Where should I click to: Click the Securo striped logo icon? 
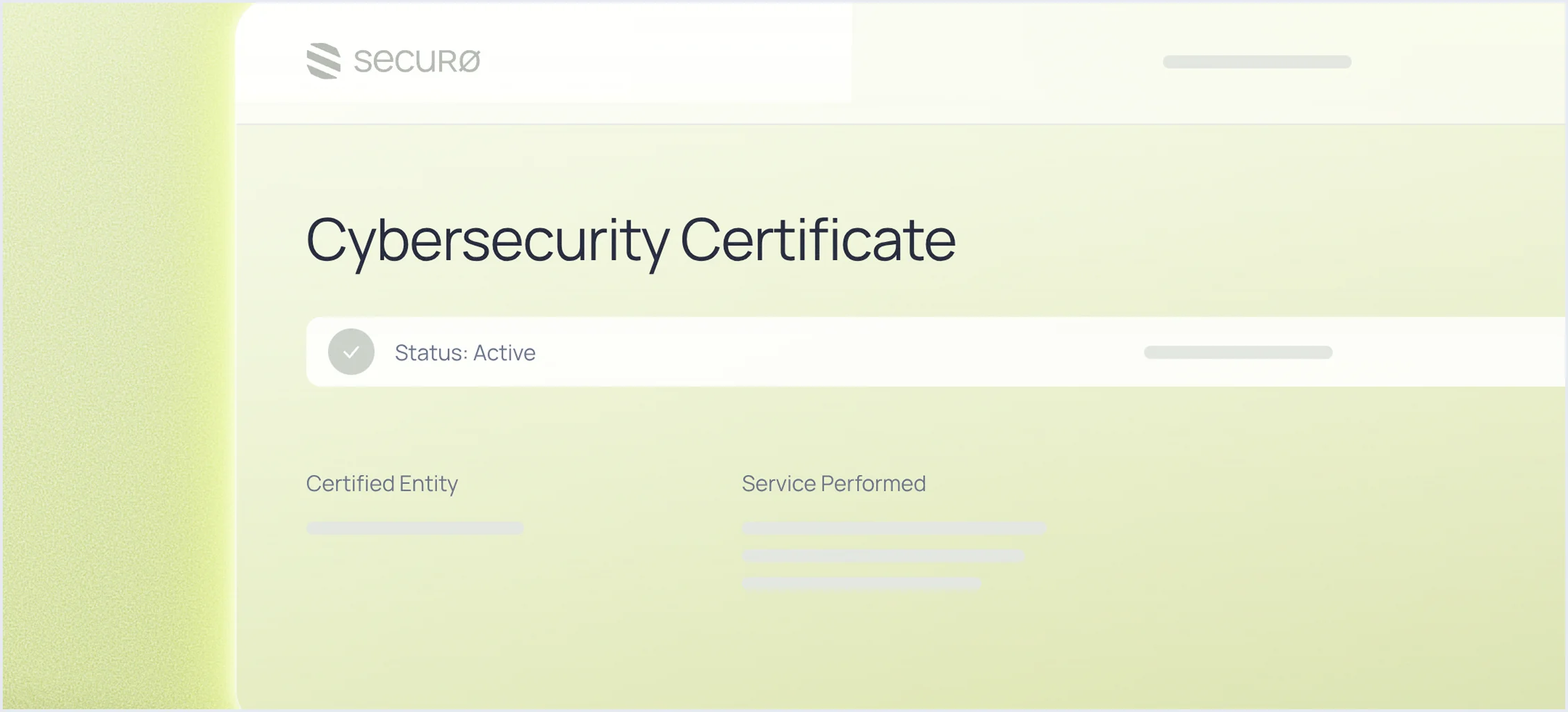[x=324, y=60]
